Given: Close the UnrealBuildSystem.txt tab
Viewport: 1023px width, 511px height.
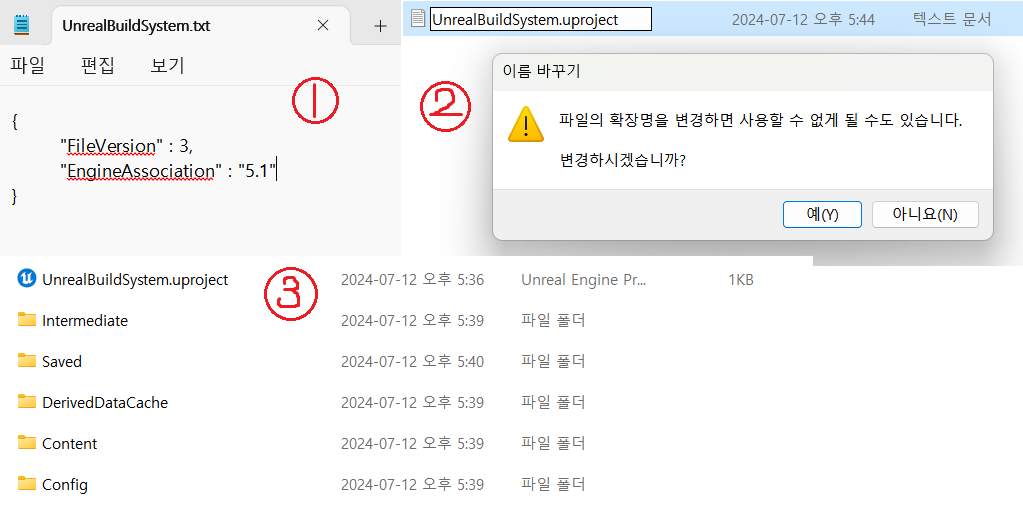Looking at the screenshot, I should click(322, 25).
